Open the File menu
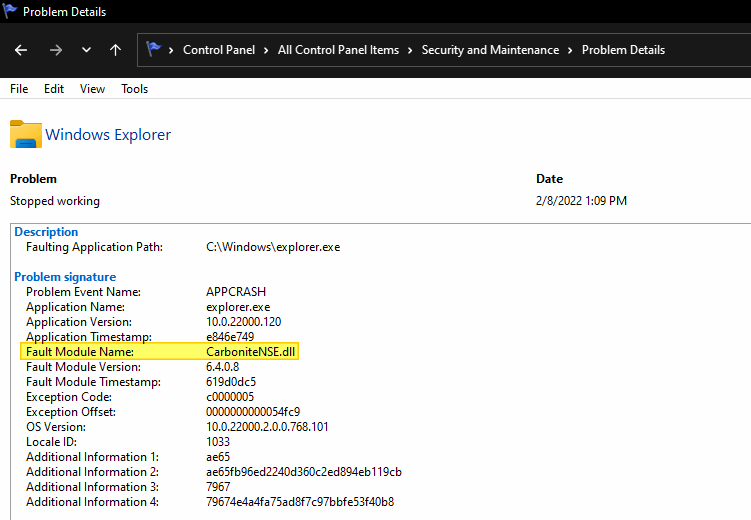This screenshot has width=751, height=520. pos(19,89)
